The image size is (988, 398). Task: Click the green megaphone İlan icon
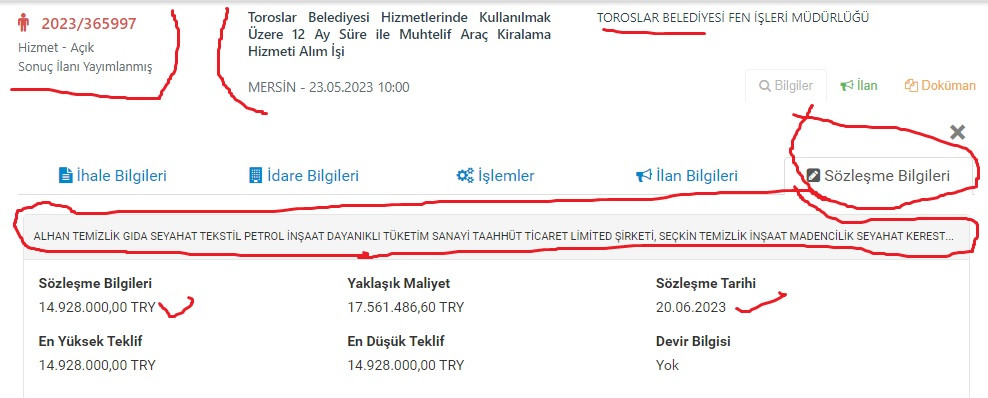847,86
